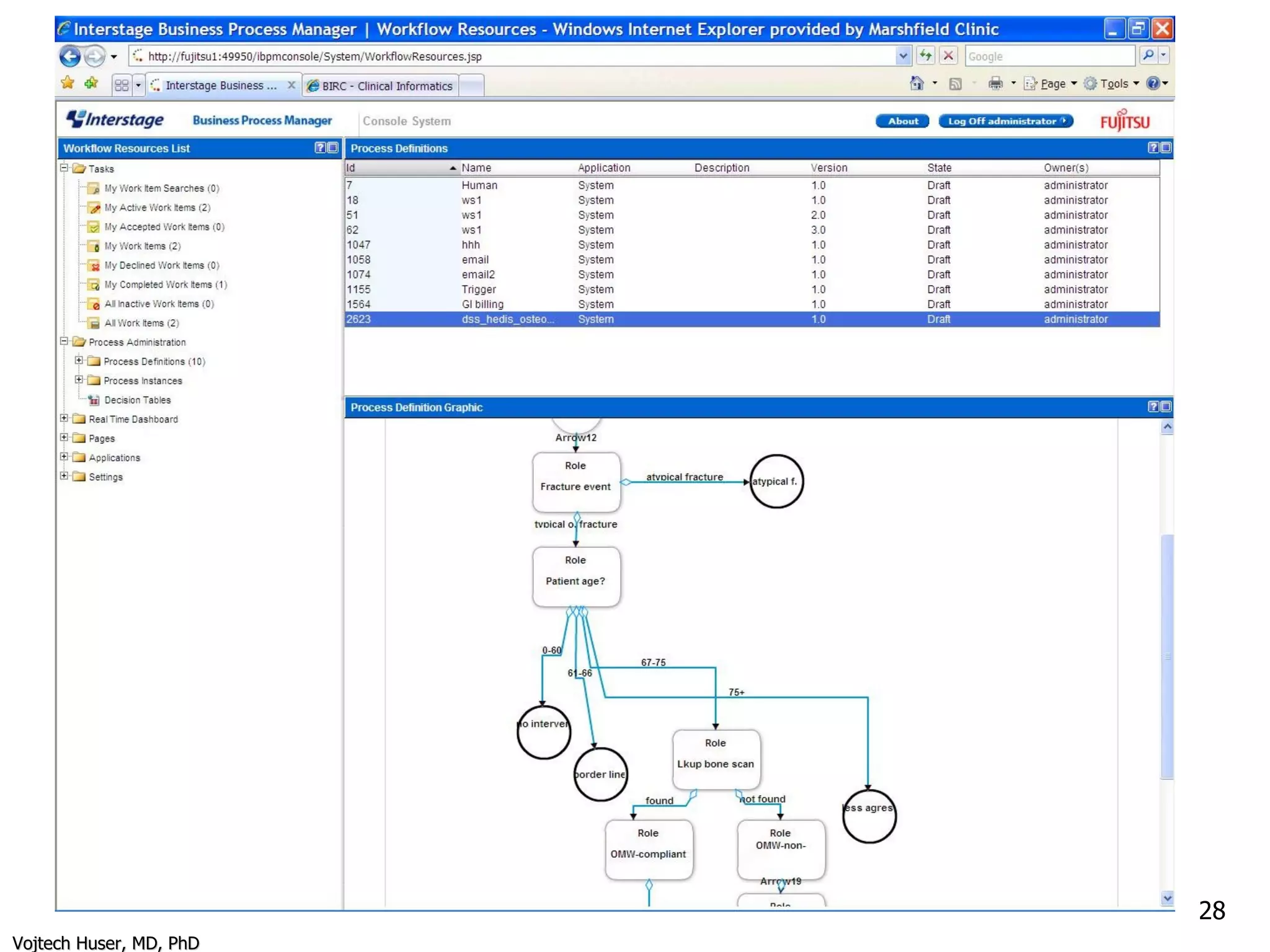The height and width of the screenshot is (952, 1270).
Task: Click the Print icon in toolbar
Action: point(995,84)
